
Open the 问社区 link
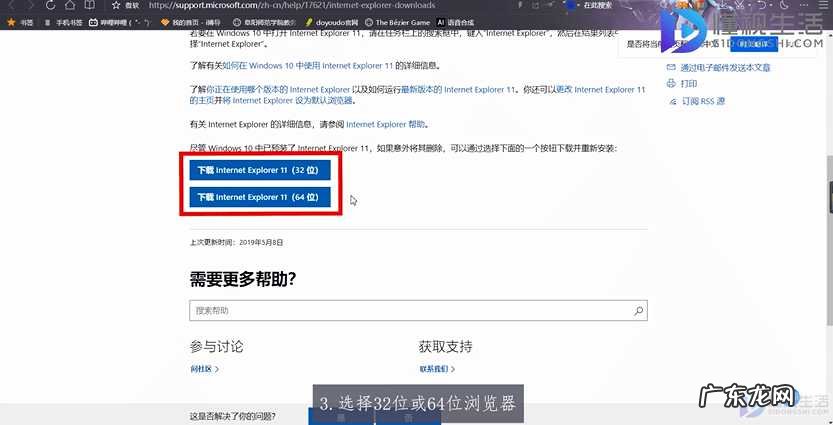(x=205, y=369)
